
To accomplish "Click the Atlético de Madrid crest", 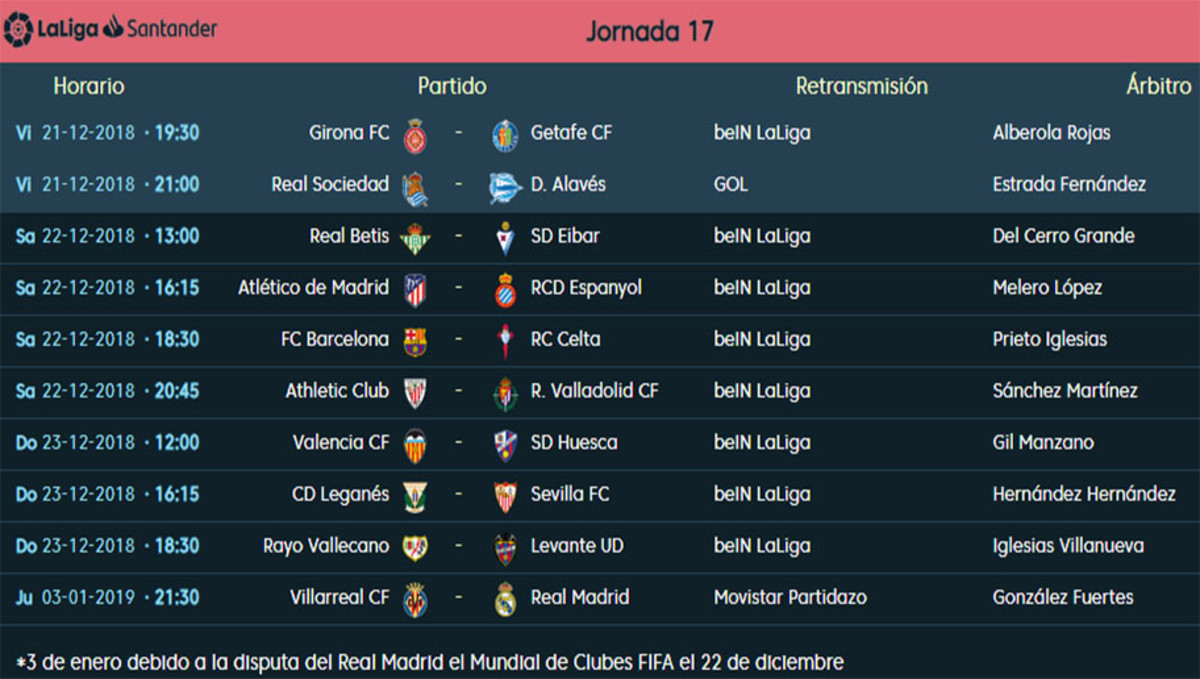I will click(415, 290).
